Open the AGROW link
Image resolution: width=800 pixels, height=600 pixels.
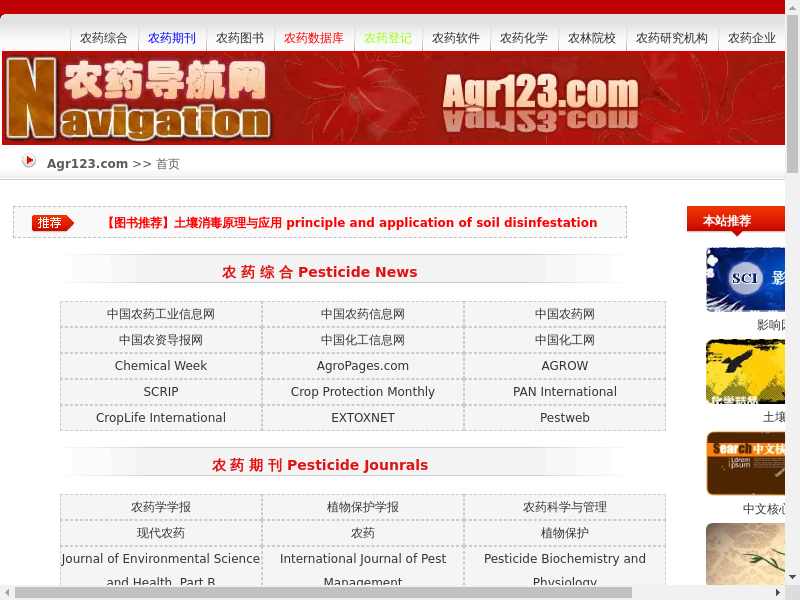click(565, 366)
